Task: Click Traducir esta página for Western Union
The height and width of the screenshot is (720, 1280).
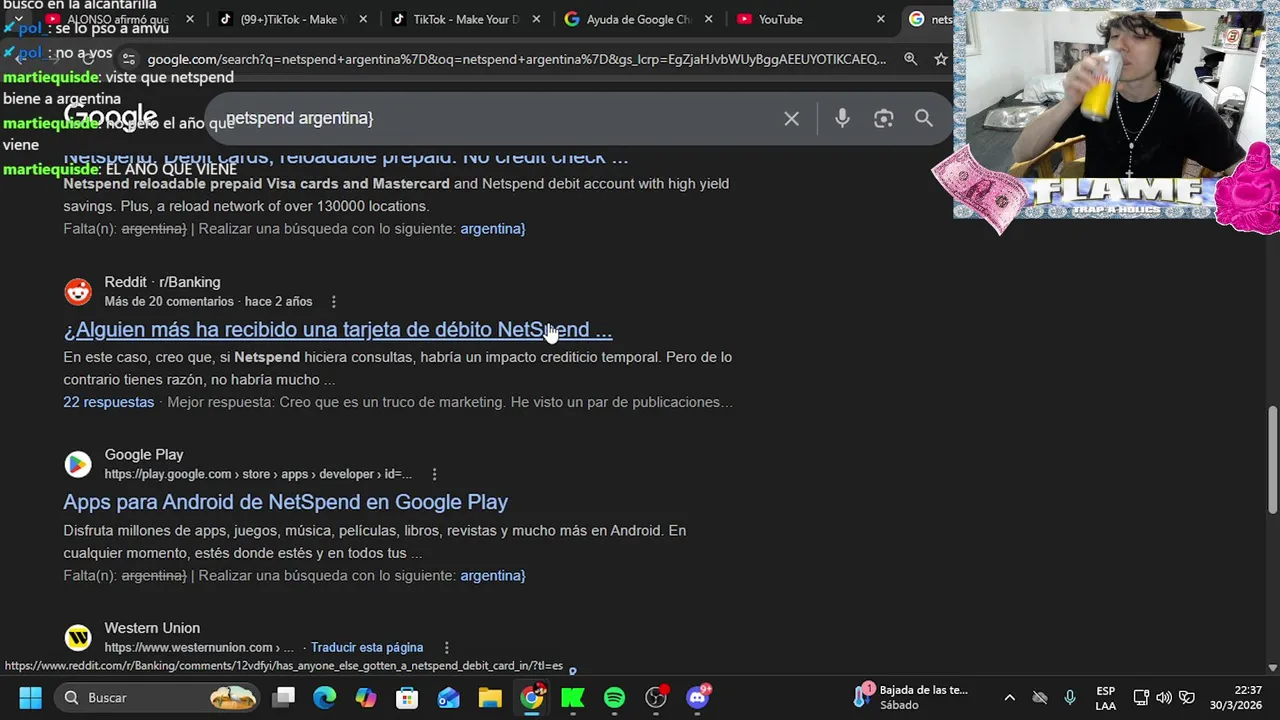Action: [x=367, y=648]
